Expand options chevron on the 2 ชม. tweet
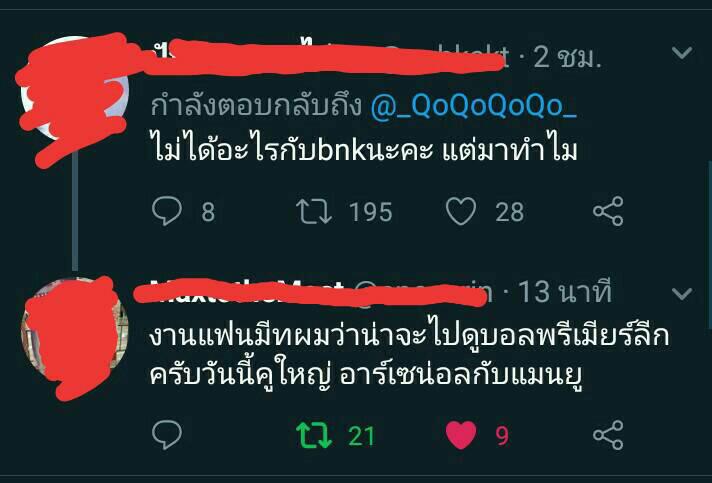This screenshot has height=483, width=712. tap(682, 53)
